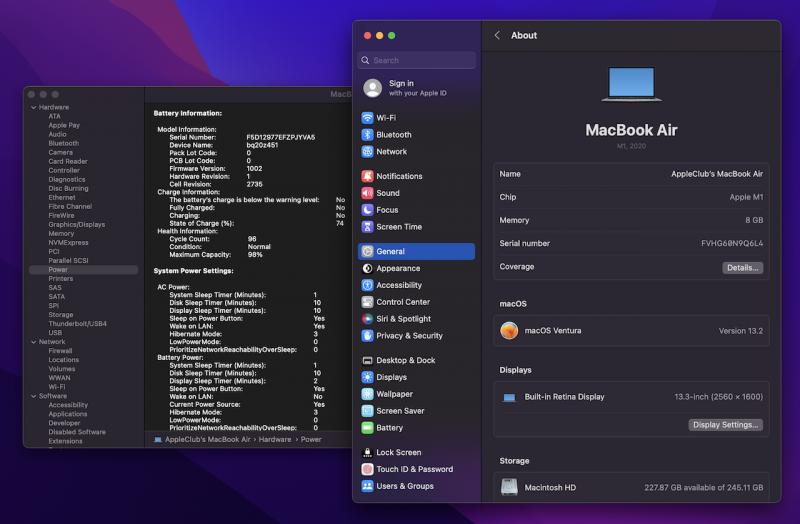
Task: Select Camera in System Information sidebar
Action: tap(61, 152)
